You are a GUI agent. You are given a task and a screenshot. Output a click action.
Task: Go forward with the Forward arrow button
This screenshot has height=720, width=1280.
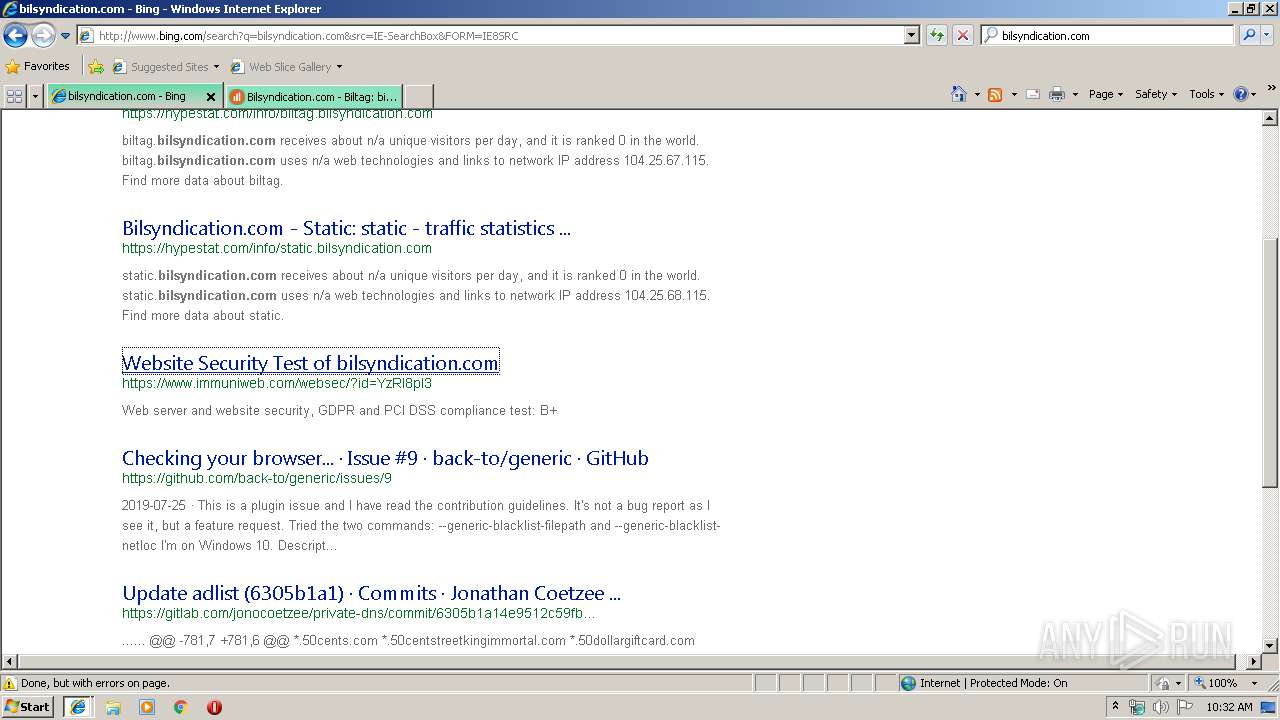pos(43,36)
